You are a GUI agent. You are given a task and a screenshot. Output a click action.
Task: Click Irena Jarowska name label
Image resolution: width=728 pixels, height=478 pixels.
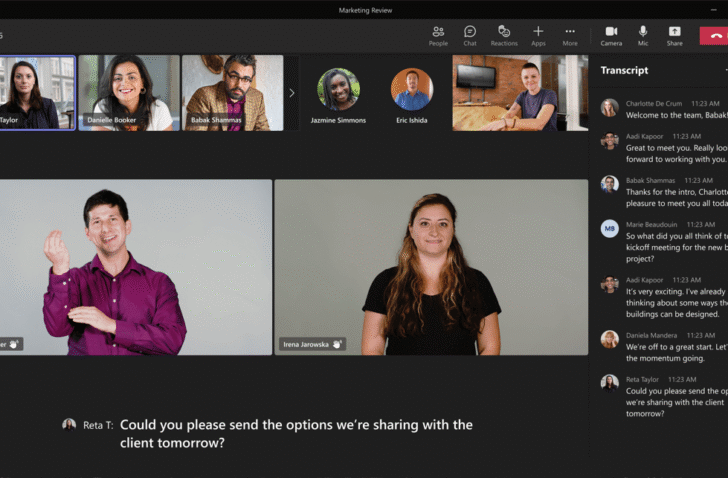(x=306, y=344)
